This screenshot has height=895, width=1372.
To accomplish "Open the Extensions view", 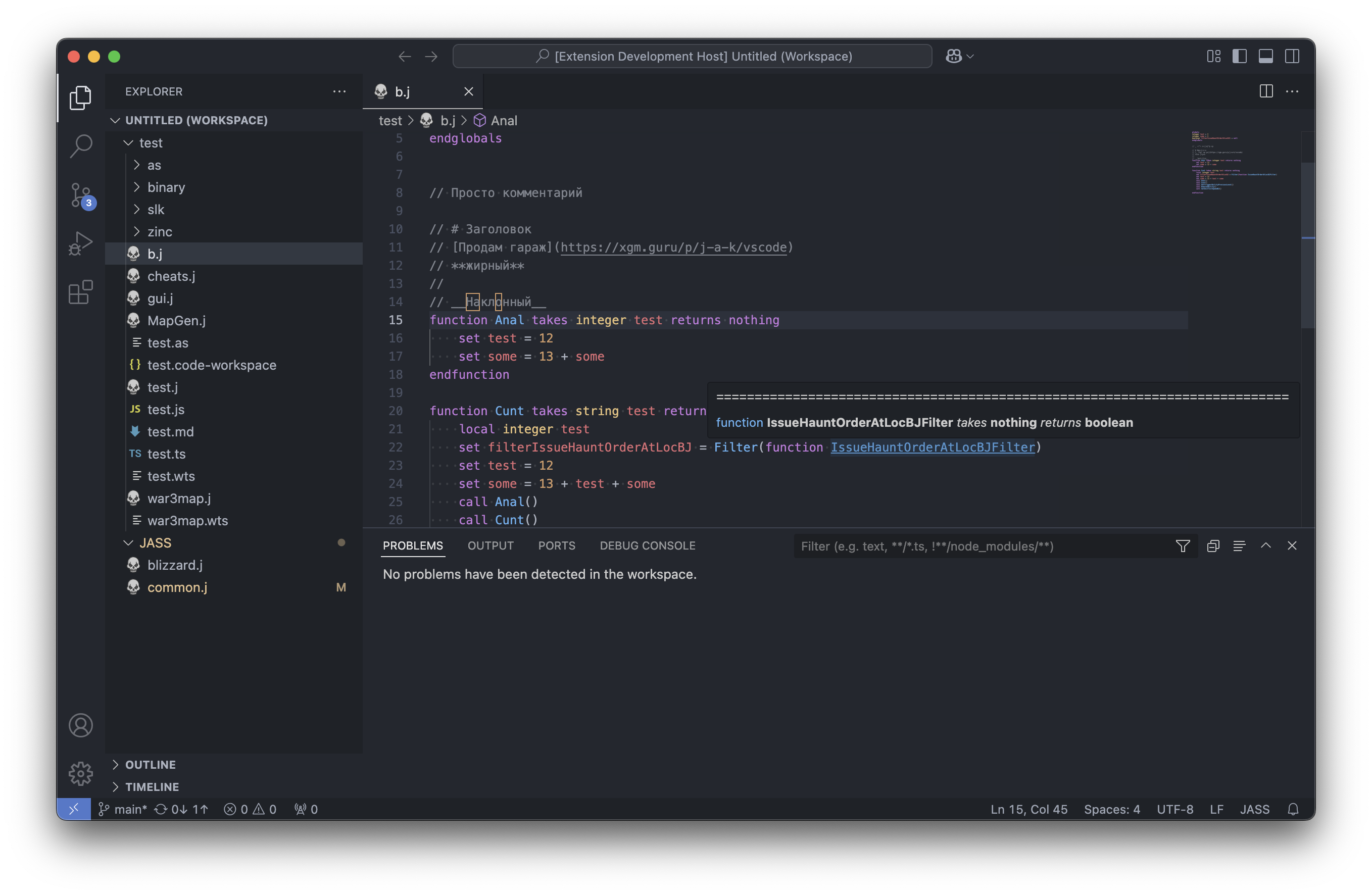I will point(81,292).
